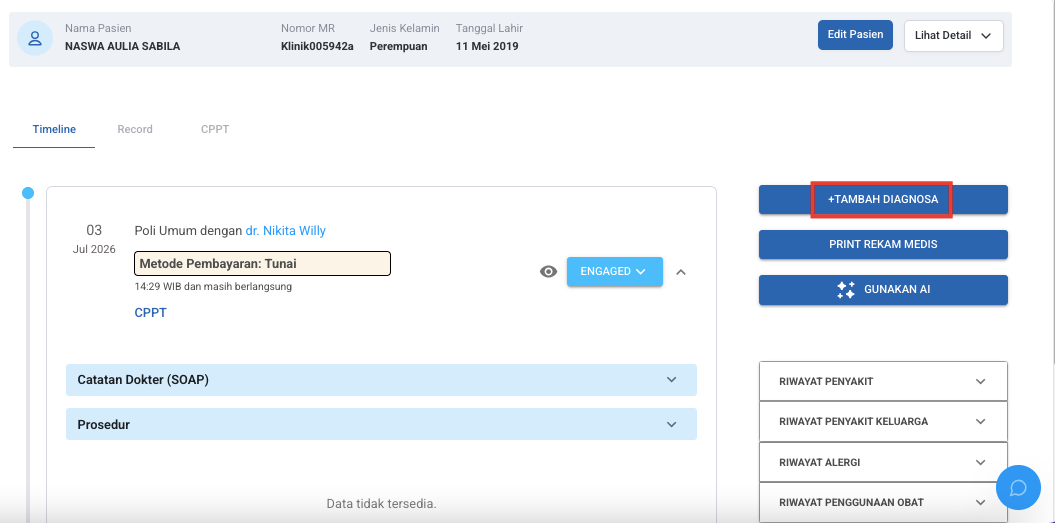
Task: Click MR number Klinik005942a
Action: pos(317,46)
